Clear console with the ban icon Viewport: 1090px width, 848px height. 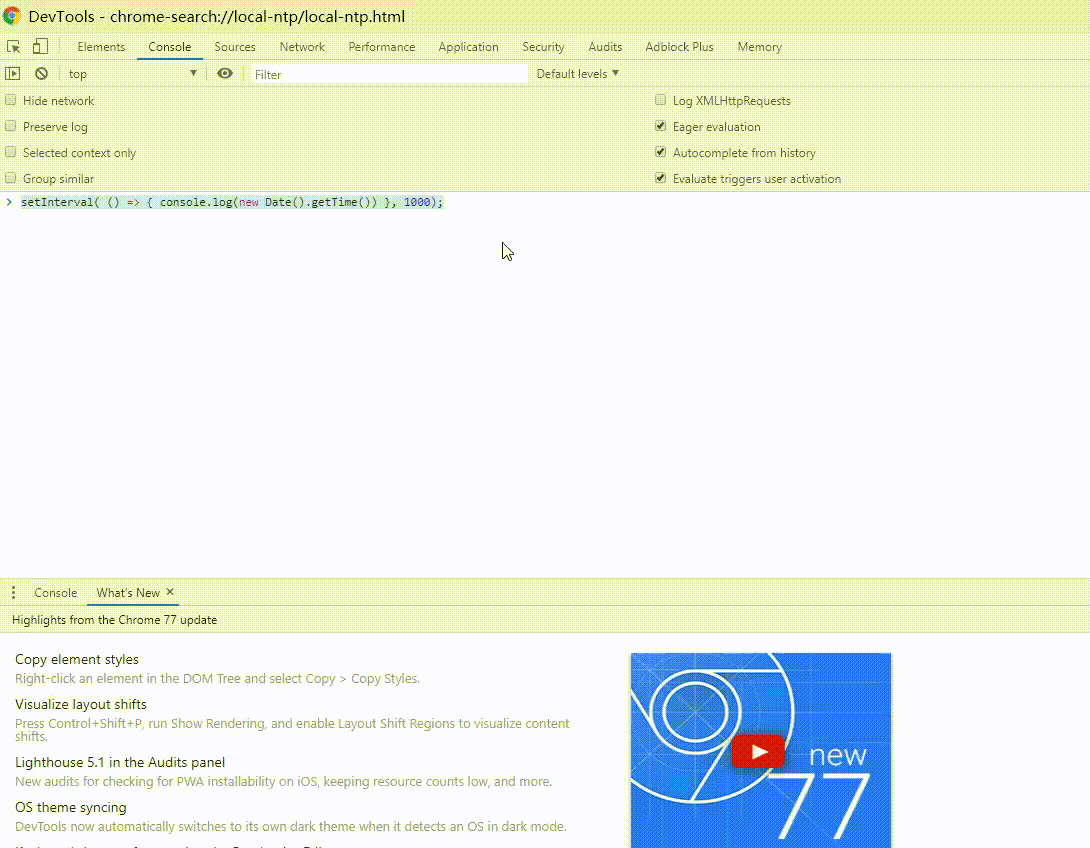click(x=42, y=74)
